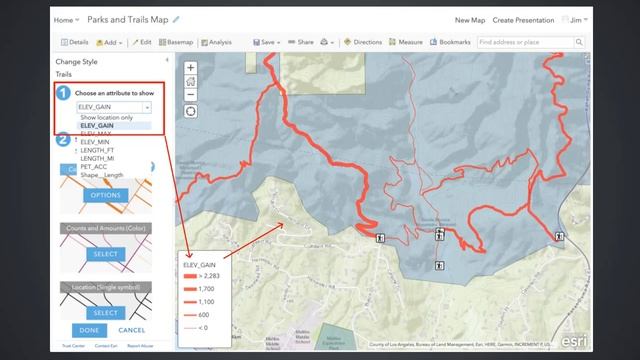
Task: Open Report Abuse footer link
Action: (140, 346)
